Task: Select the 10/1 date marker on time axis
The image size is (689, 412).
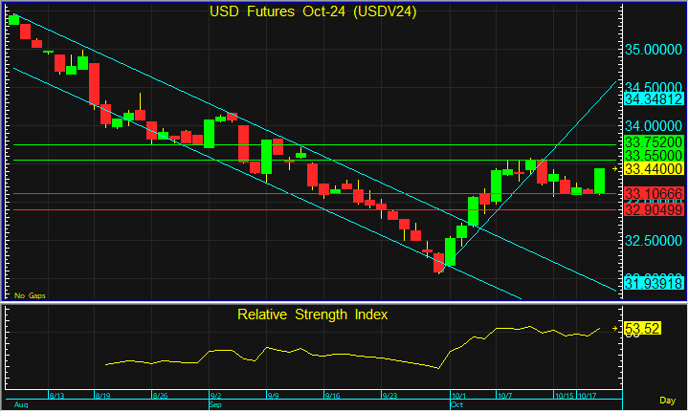Action: [459, 396]
